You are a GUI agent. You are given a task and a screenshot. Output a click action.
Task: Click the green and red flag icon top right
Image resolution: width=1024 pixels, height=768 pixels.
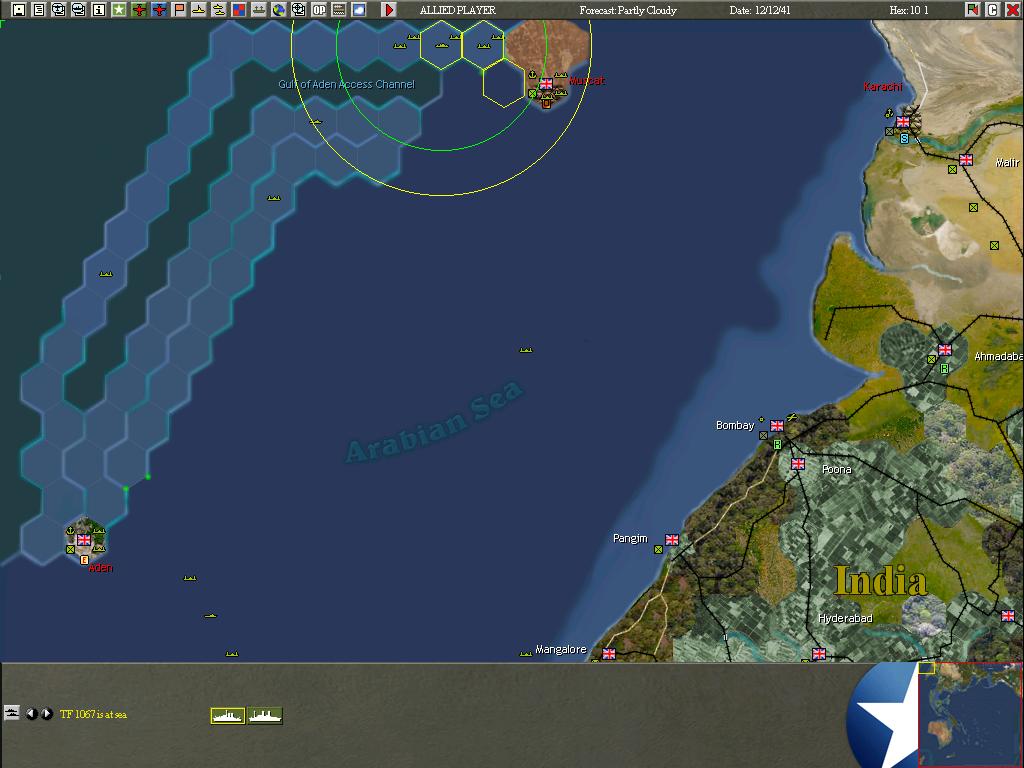pos(972,10)
